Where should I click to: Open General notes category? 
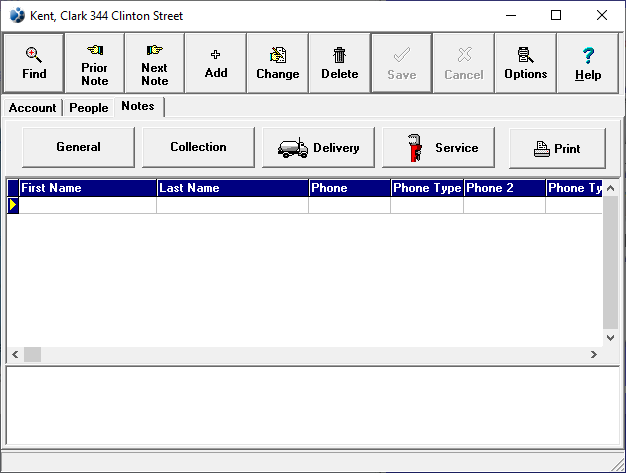point(78,147)
